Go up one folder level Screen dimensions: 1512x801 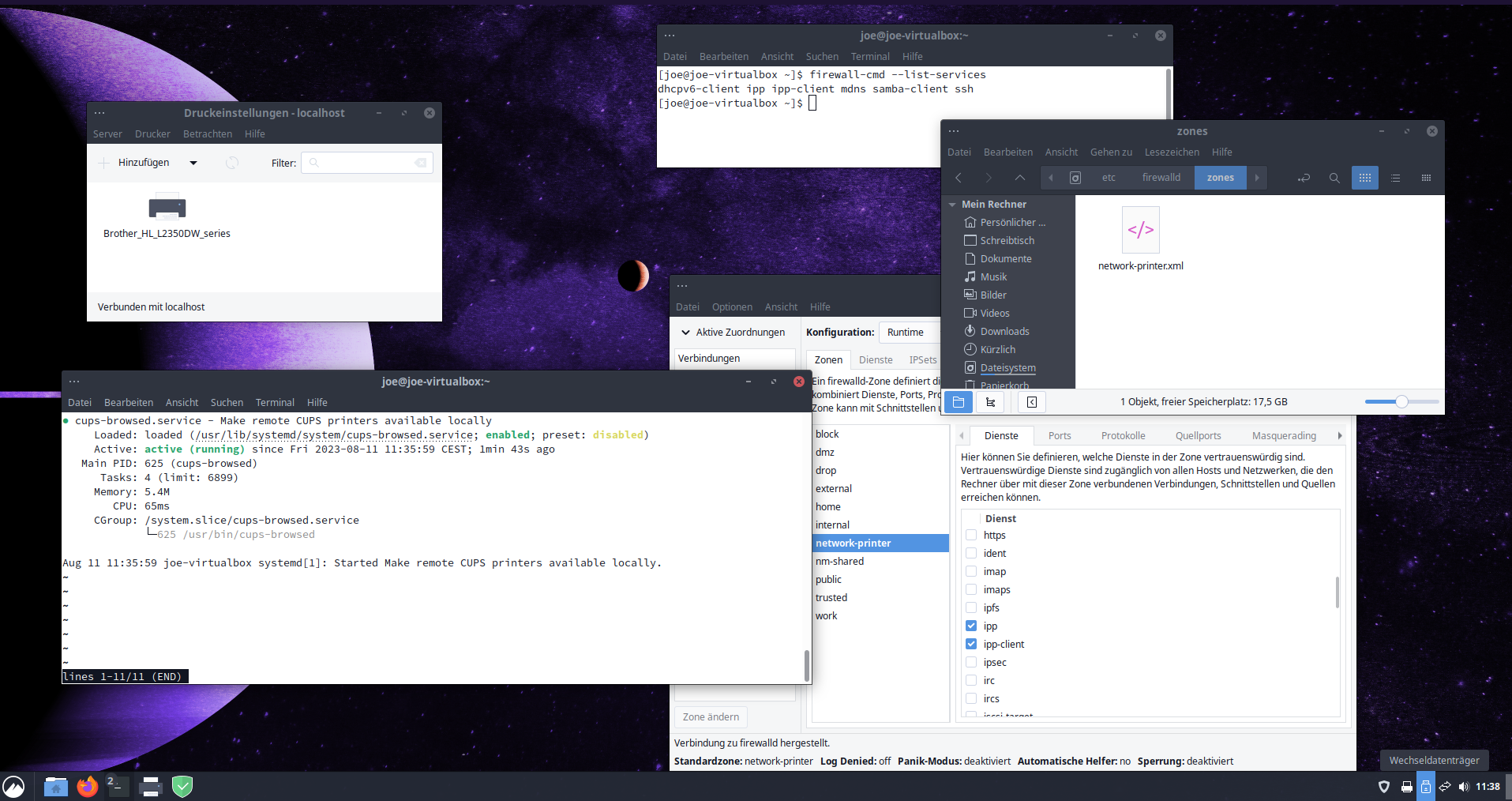tap(1020, 178)
